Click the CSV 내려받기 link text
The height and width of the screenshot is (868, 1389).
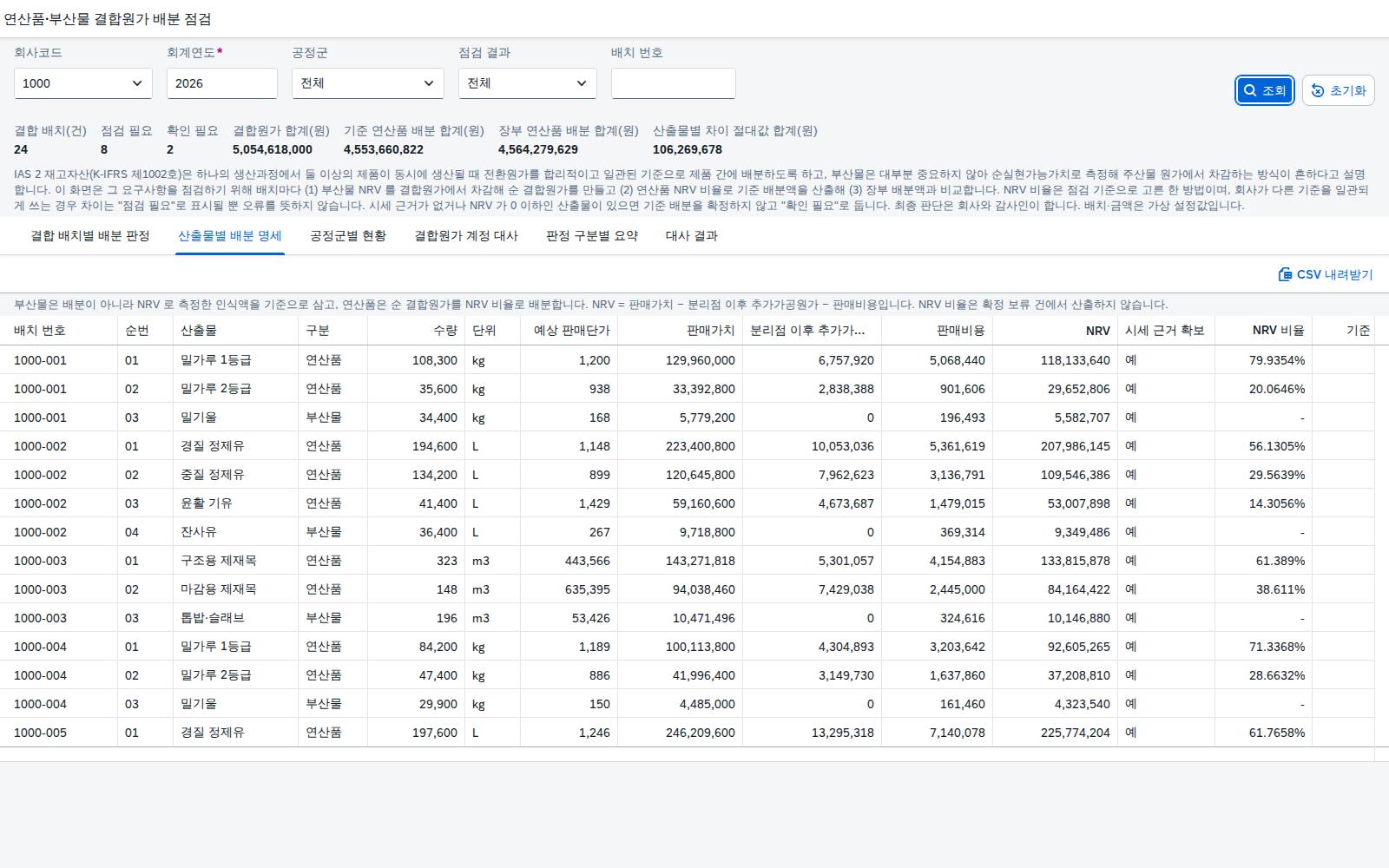pos(1335,274)
